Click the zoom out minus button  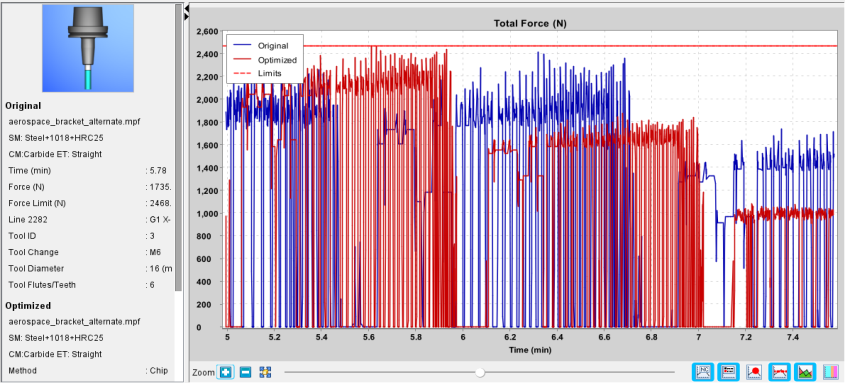click(x=245, y=372)
